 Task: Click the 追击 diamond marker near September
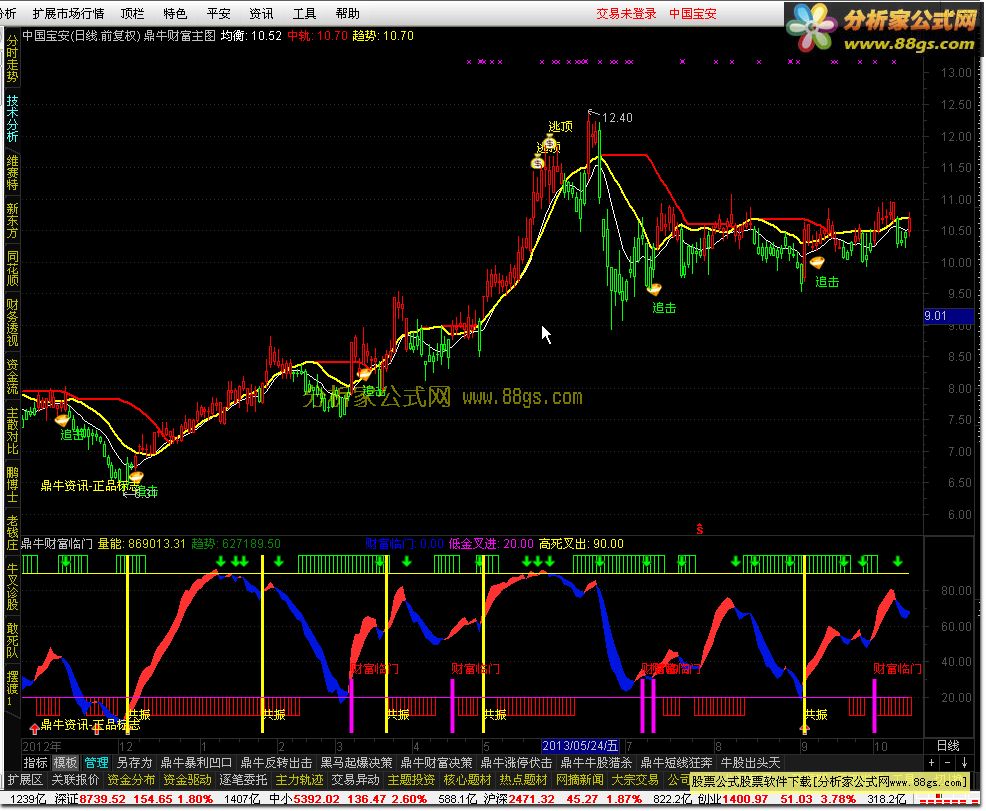(816, 262)
